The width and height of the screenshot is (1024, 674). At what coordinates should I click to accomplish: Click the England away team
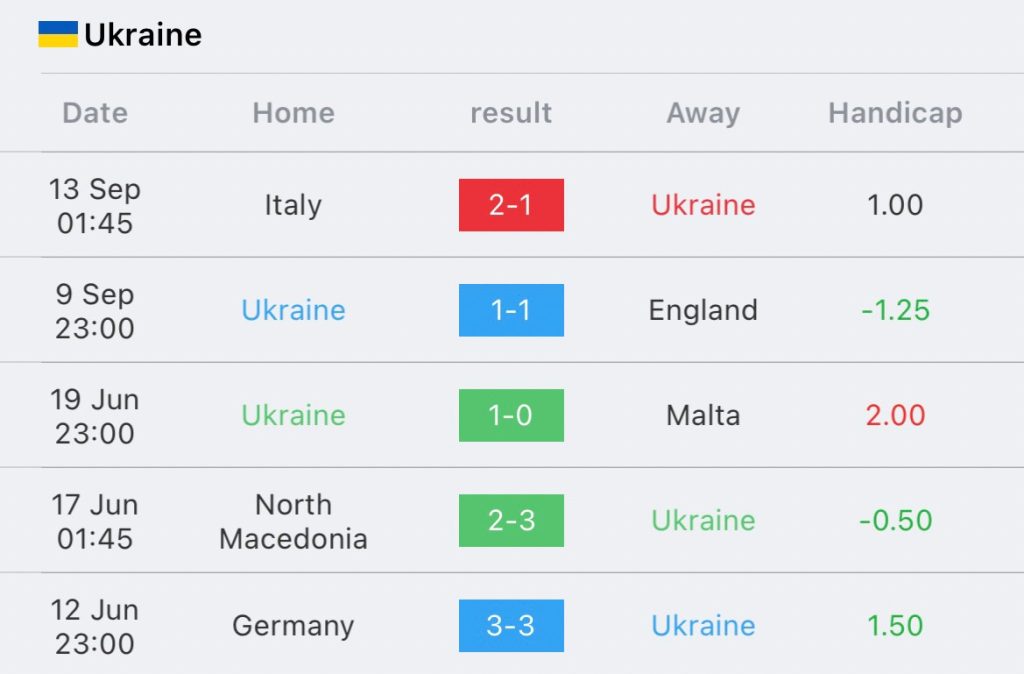pos(703,311)
